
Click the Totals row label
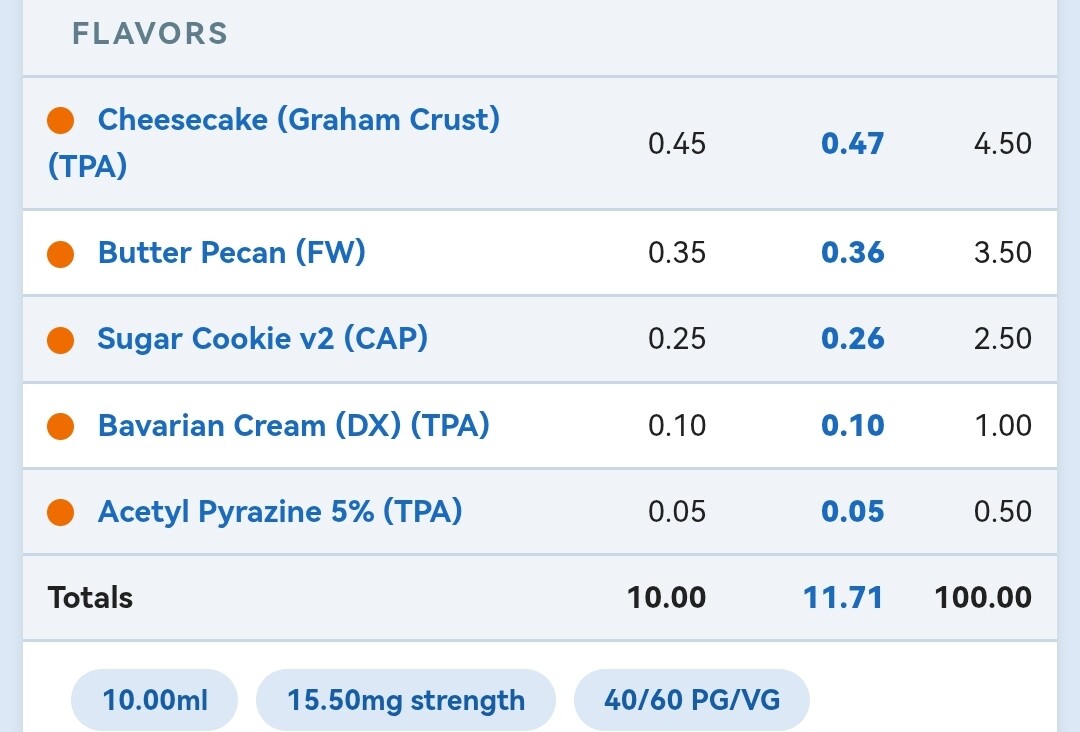(90, 598)
